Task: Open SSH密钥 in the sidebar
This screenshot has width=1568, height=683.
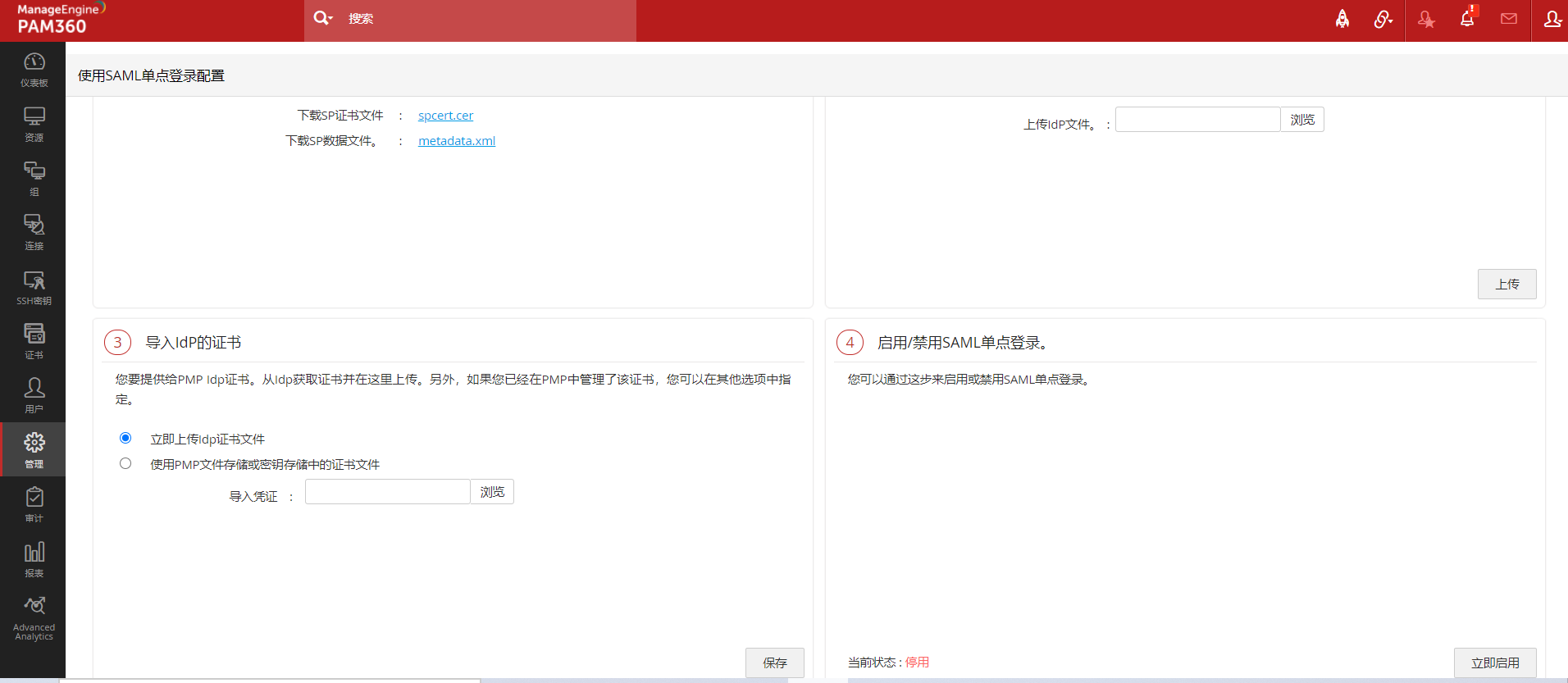Action: point(34,288)
